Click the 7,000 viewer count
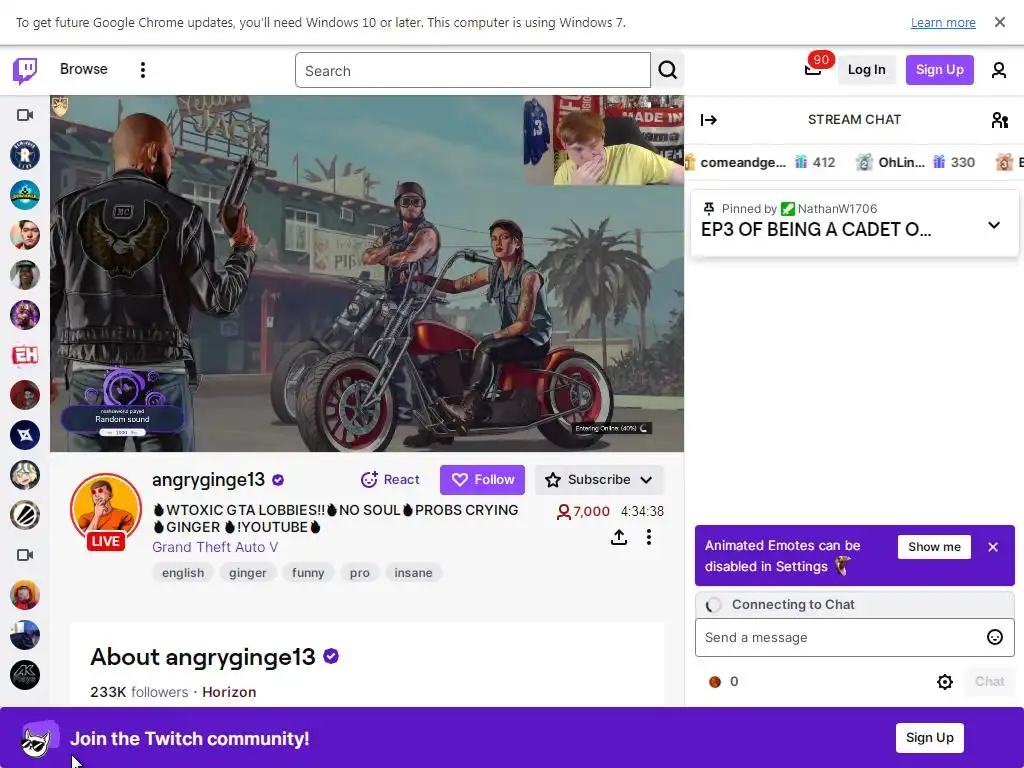Viewport: 1024px width, 768px height. 583,511
